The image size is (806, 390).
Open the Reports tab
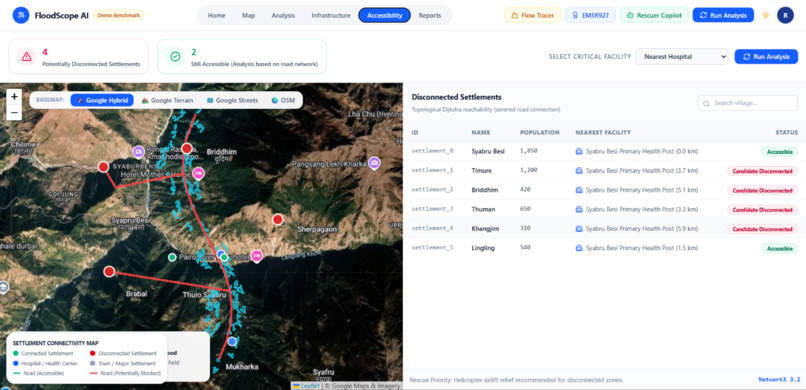(430, 15)
